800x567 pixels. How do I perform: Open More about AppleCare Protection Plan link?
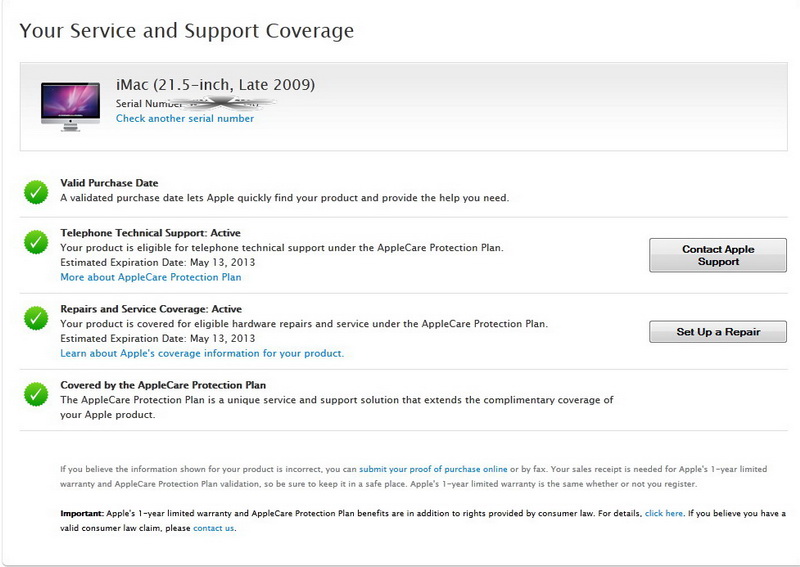click(x=150, y=277)
